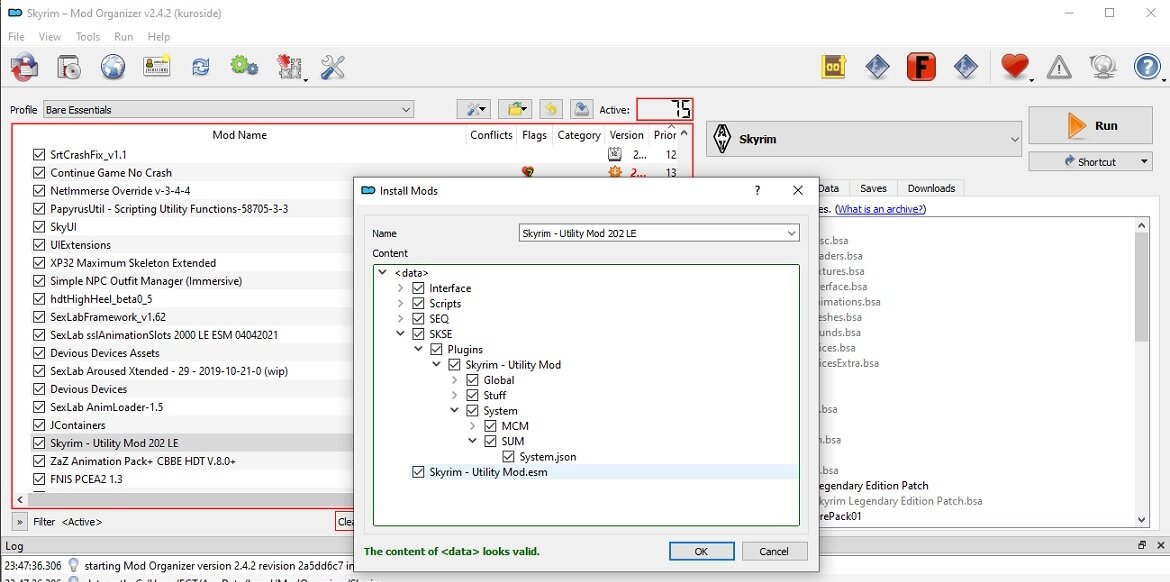The height and width of the screenshot is (582, 1170).
Task: Select the XP32 Maximum Skeleton Extended row
Action: click(193, 263)
